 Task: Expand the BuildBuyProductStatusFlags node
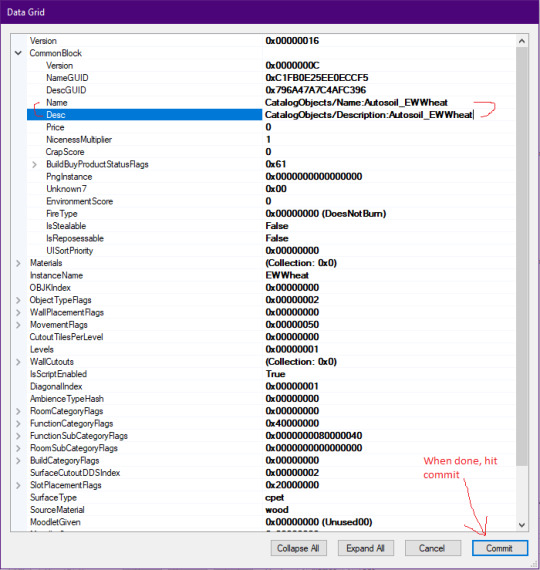click(x=35, y=165)
